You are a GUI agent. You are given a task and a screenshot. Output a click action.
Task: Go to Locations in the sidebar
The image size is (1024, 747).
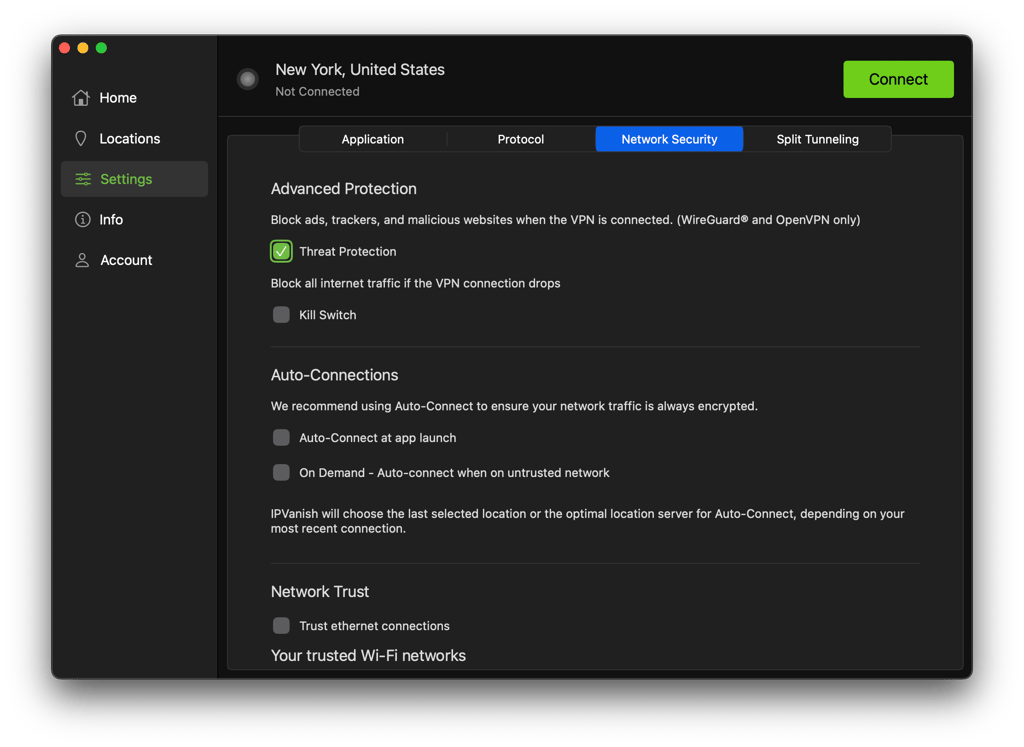coord(130,138)
